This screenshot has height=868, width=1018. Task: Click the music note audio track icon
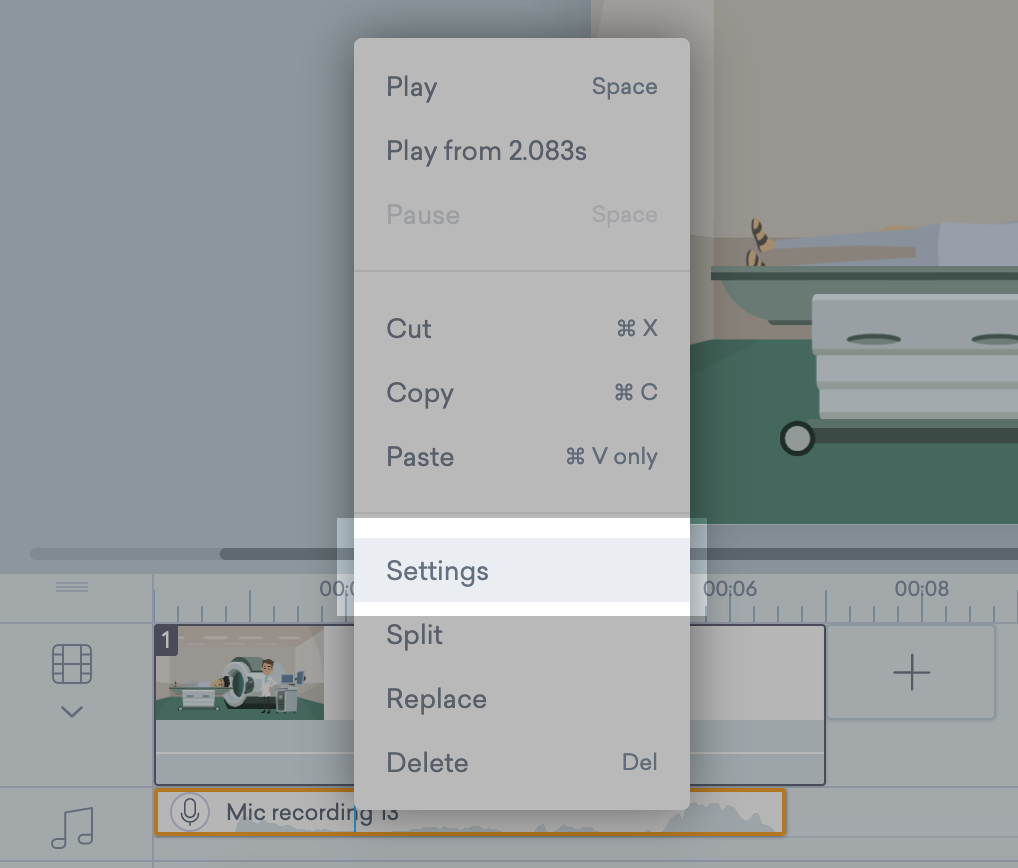click(x=72, y=827)
